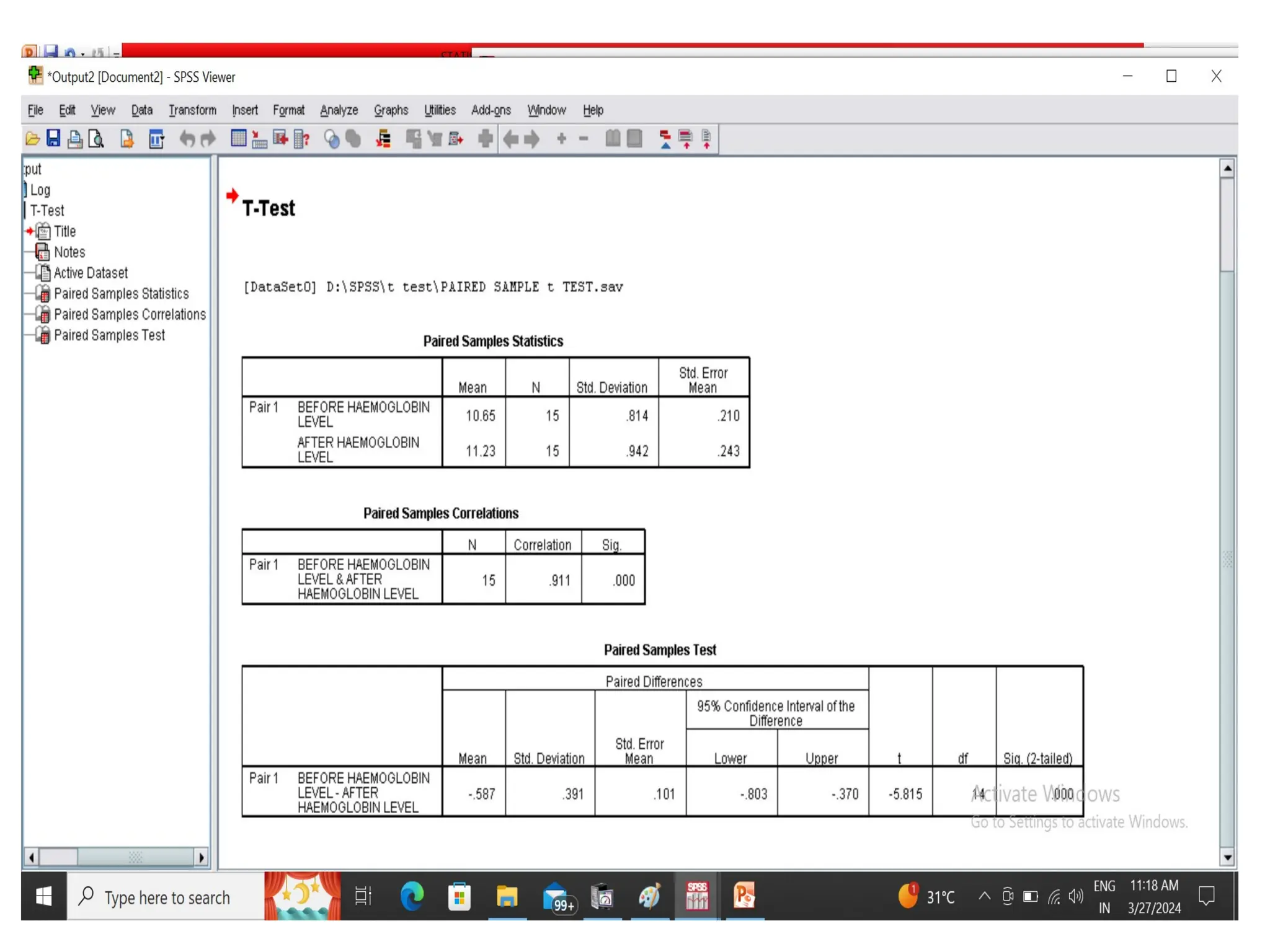Screen dimensions: 1270x952
Task: Click the Select Last Output icon
Action: point(383,139)
